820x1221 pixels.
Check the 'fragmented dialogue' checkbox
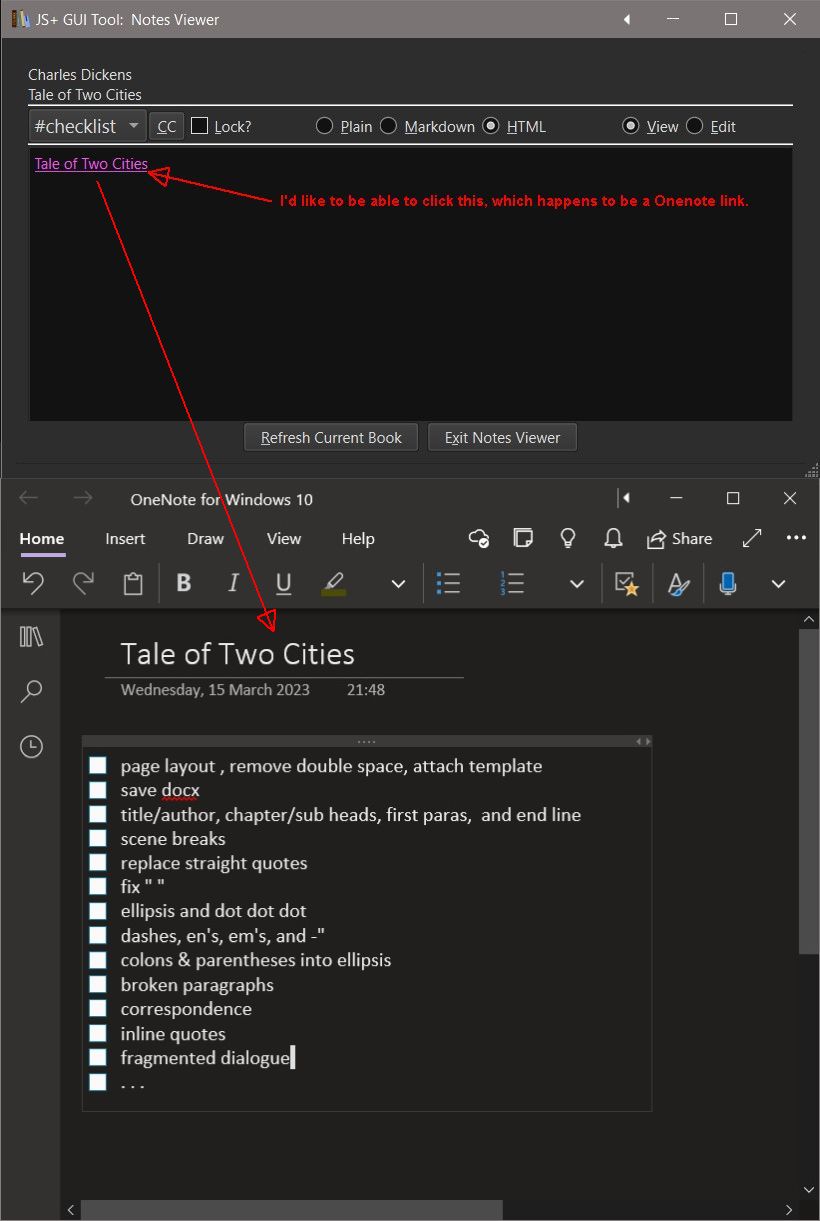pos(97,1057)
